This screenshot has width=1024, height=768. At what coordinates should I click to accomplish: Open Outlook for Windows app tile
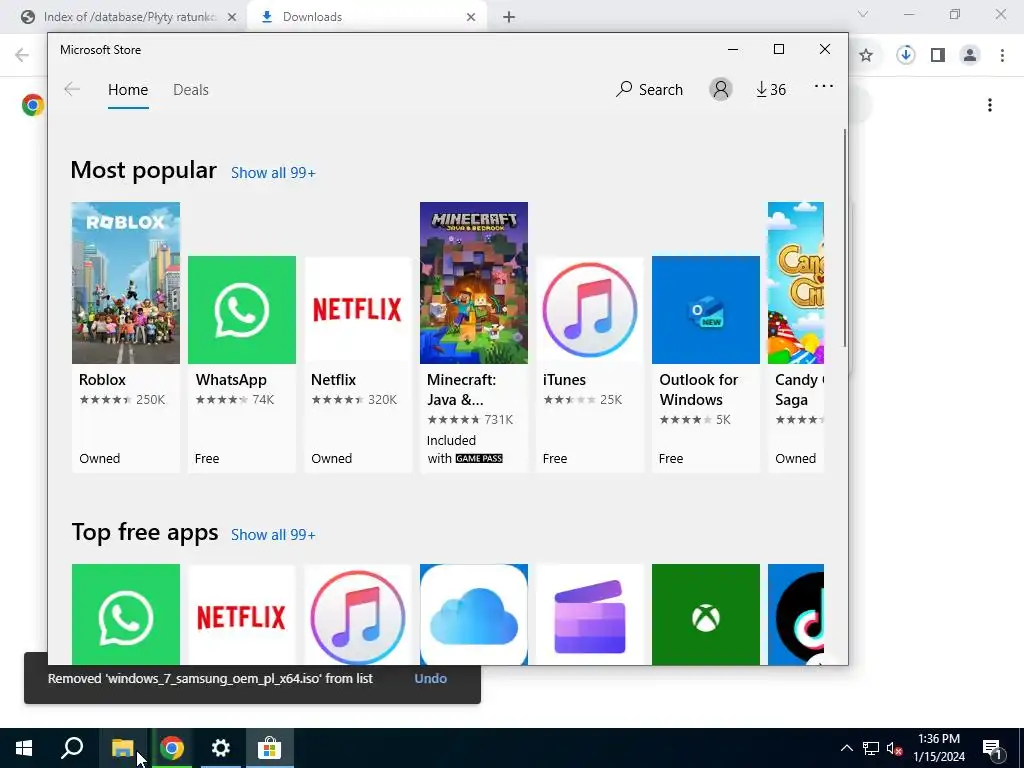(x=706, y=364)
